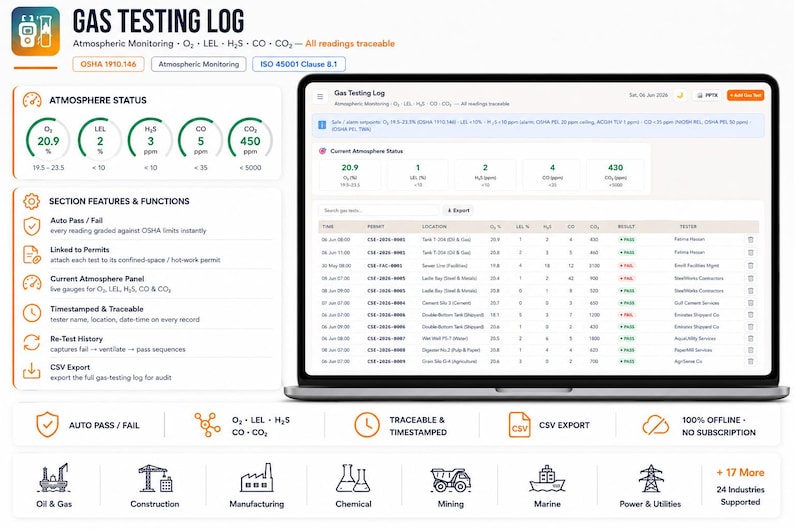Click trash icon for Cement Silo 3 row
Viewport: 794px width, 529px height.
750,303
